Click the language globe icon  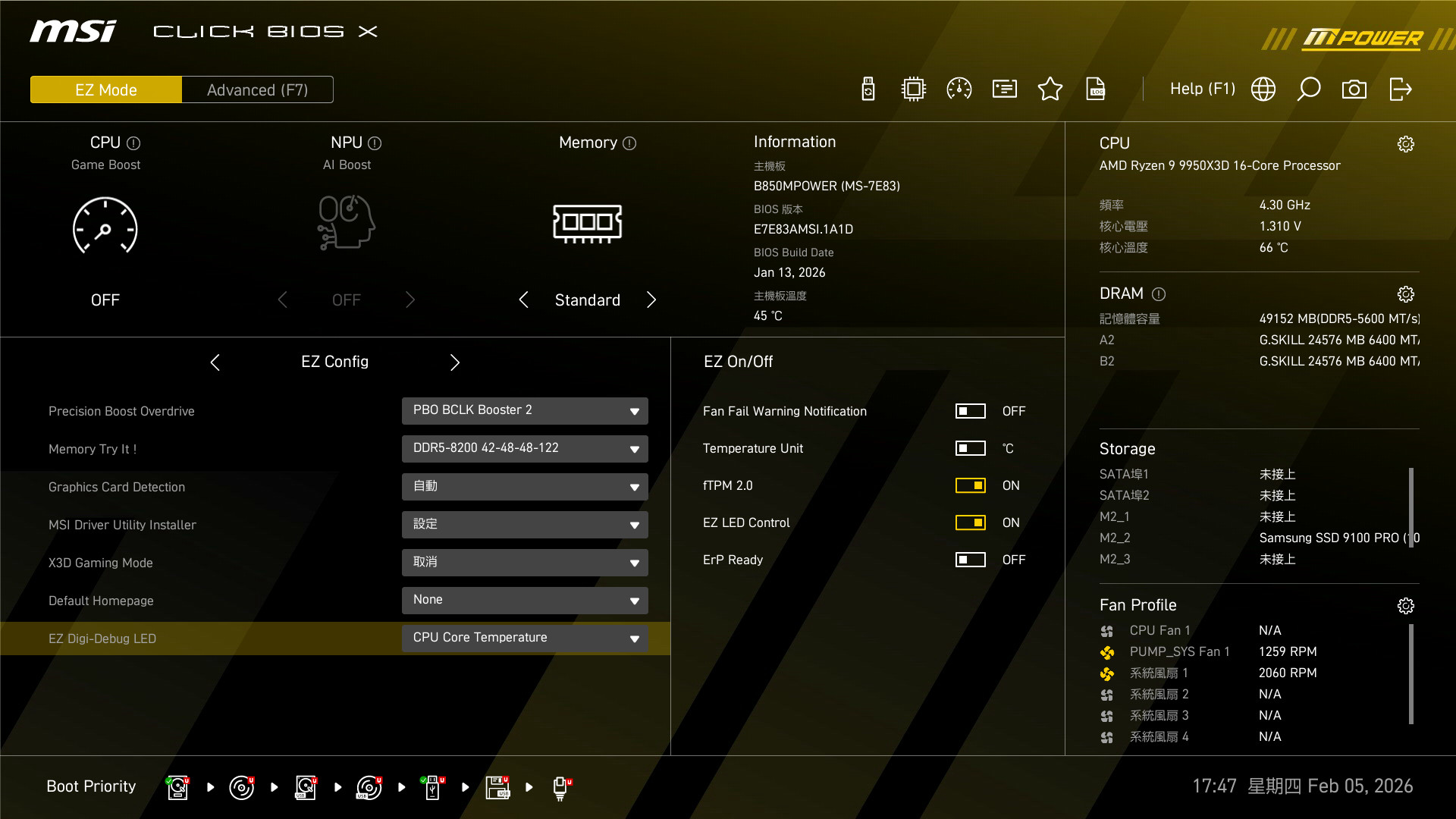coord(1263,89)
